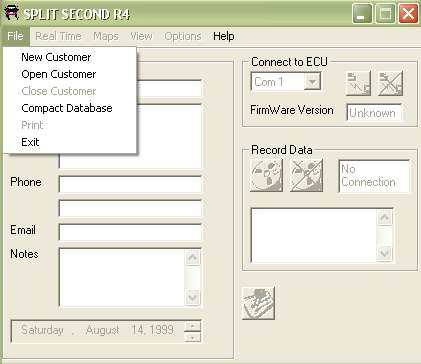The image size is (421, 364).
Task: Click the No Connection status box
Action: tap(374, 176)
